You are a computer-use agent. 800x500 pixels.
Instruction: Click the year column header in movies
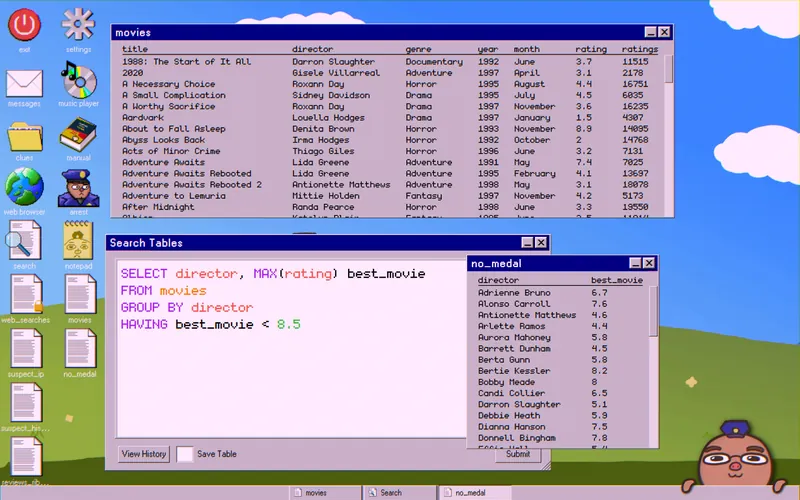click(x=488, y=49)
